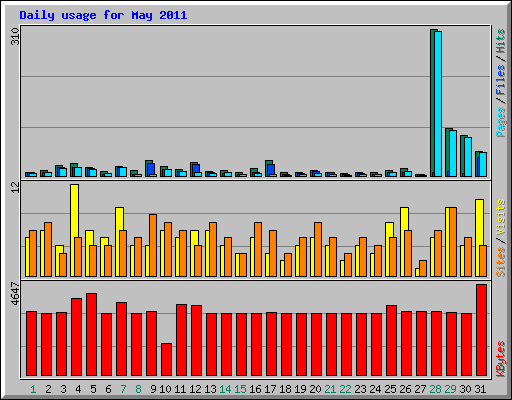Select the short orange sites bar for day 27
Screen dimensions: 512x400
coord(423,268)
